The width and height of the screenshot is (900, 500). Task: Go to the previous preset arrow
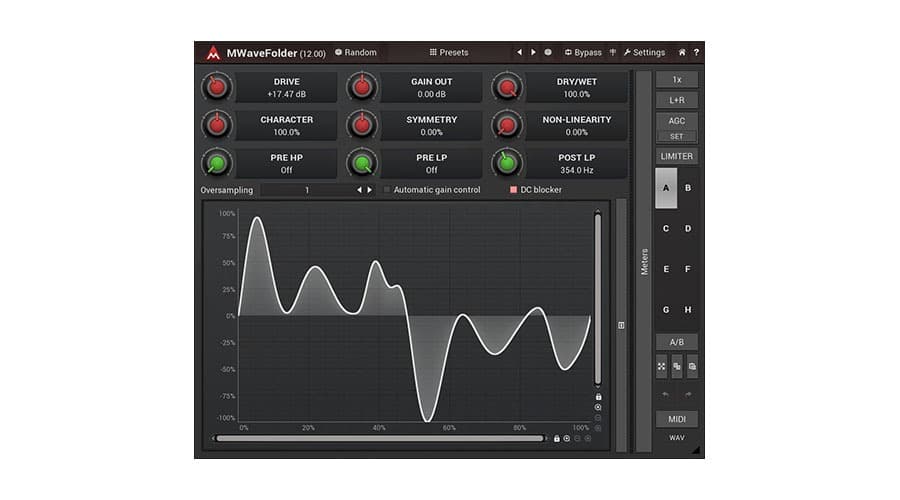pos(519,52)
